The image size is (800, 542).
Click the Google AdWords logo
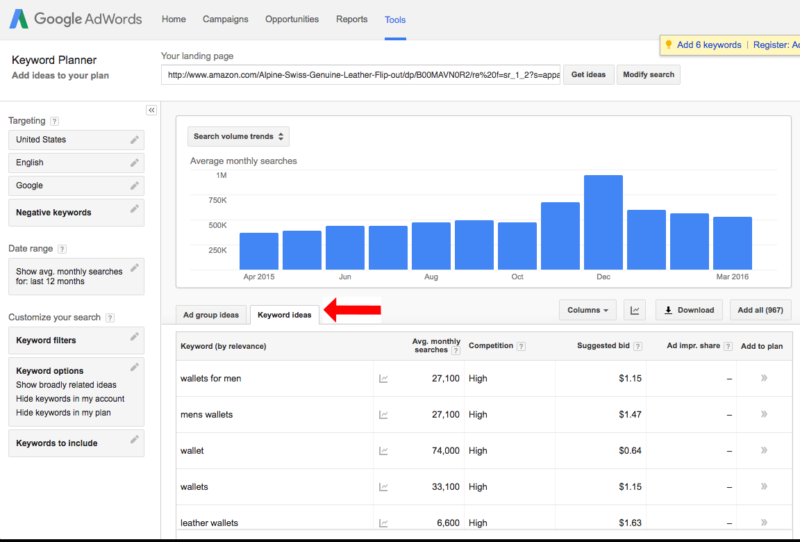pyautogui.click(x=76, y=19)
